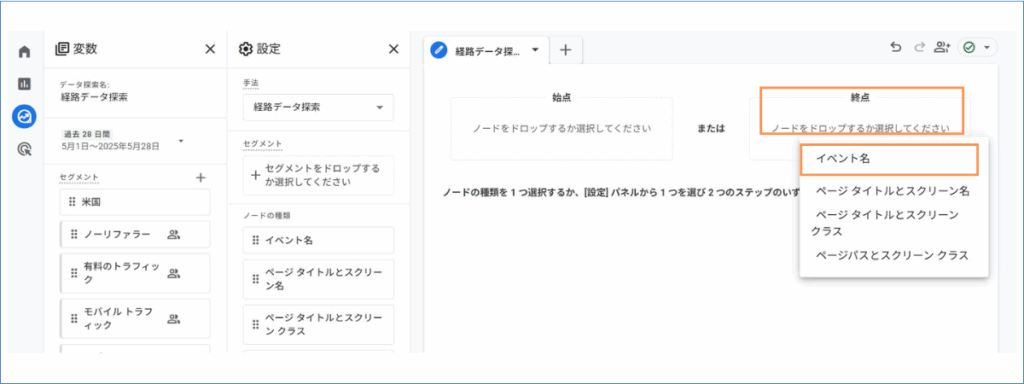Screen dimensions: 1024x384
Task: Select the 米国 segment item
Action: [135, 202]
